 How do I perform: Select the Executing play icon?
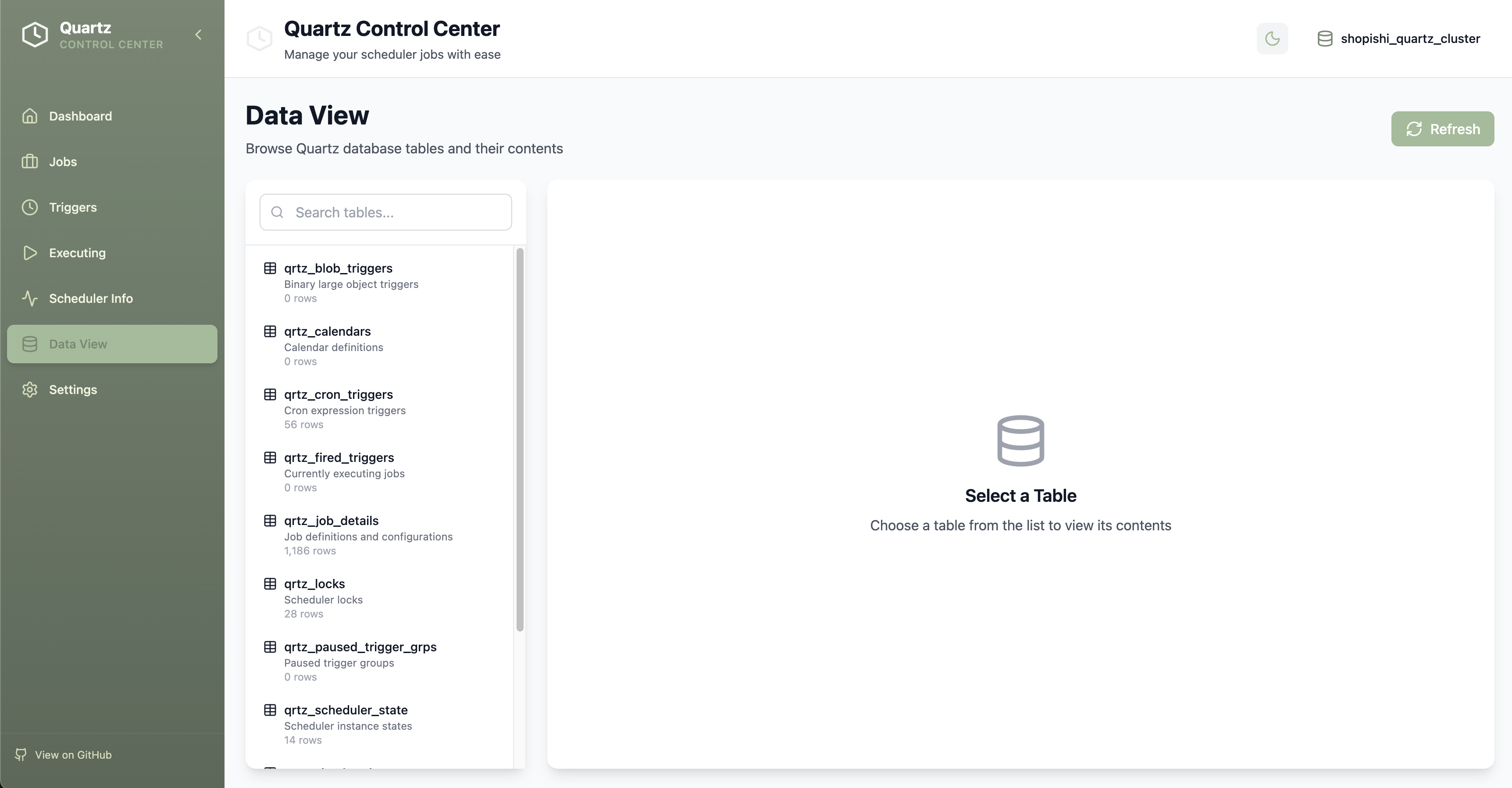click(30, 253)
